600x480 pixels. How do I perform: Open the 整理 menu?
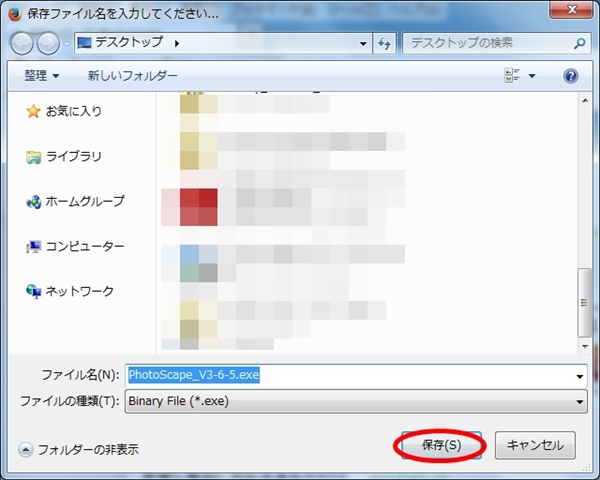[42, 75]
